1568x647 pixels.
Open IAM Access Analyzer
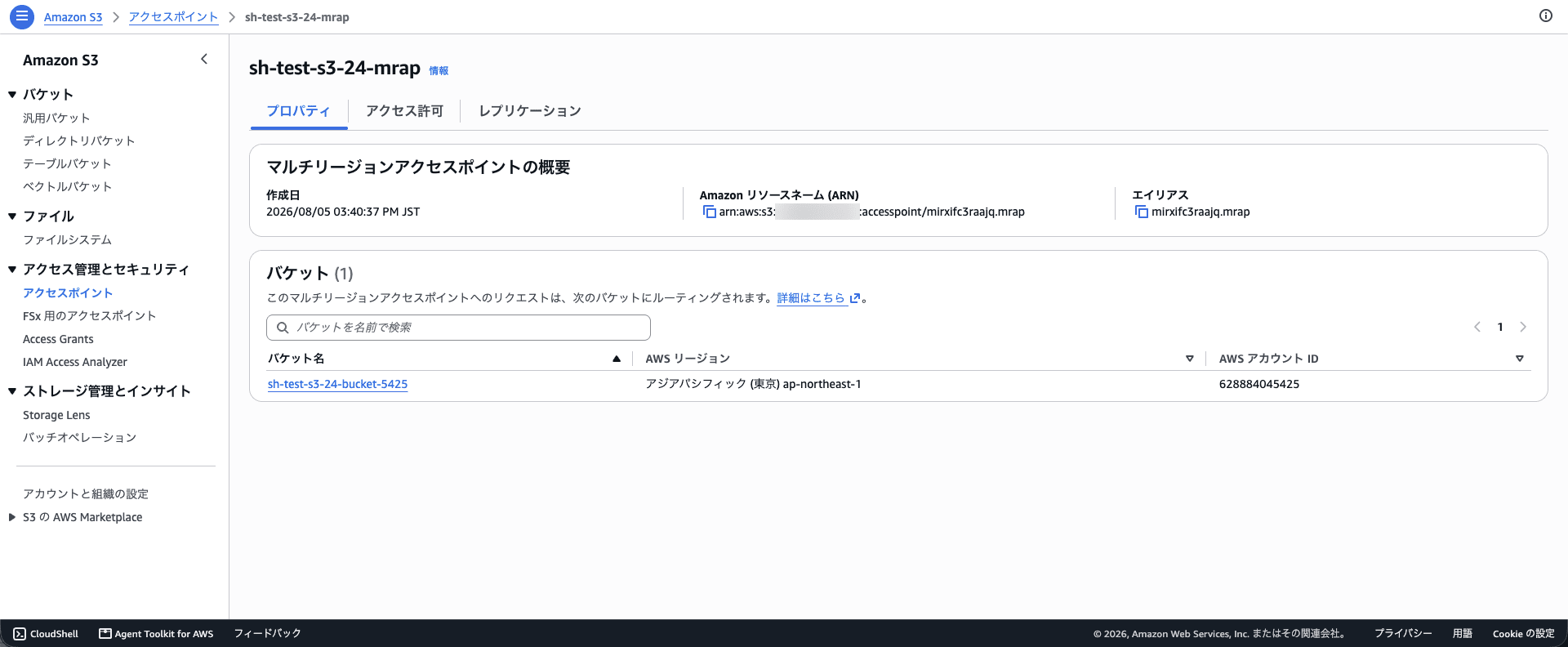75,362
